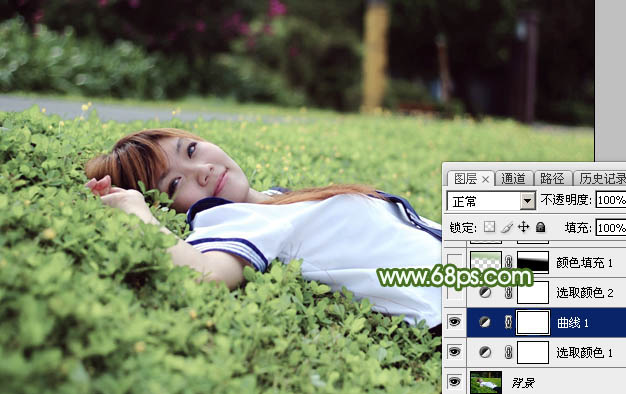Hide the 选取颜色 1 layer eye
The width and height of the screenshot is (626, 394).
[454, 352]
